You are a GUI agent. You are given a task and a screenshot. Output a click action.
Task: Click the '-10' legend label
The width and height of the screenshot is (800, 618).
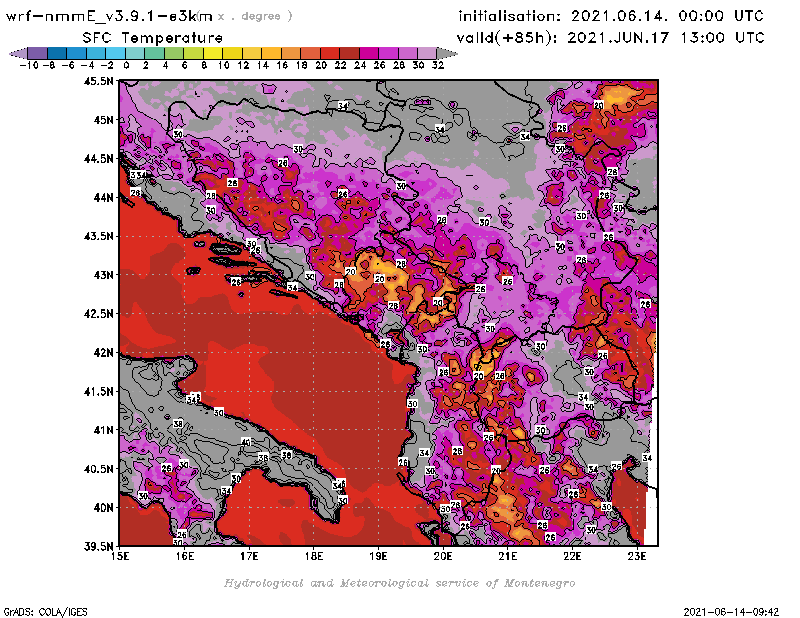(x=29, y=65)
